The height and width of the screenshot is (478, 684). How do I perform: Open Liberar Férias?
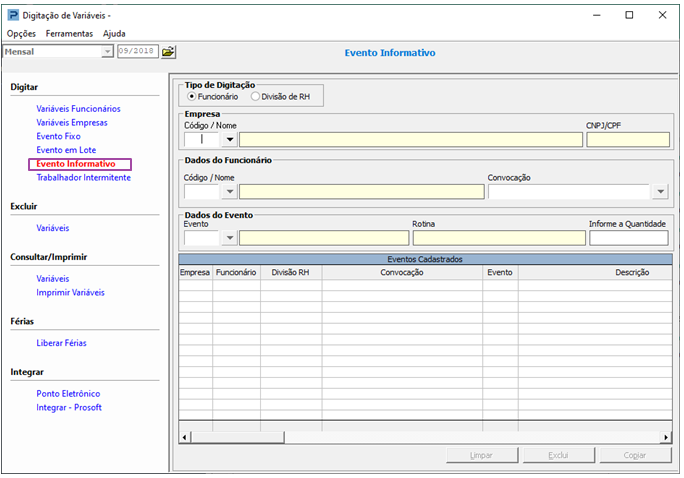(x=62, y=343)
